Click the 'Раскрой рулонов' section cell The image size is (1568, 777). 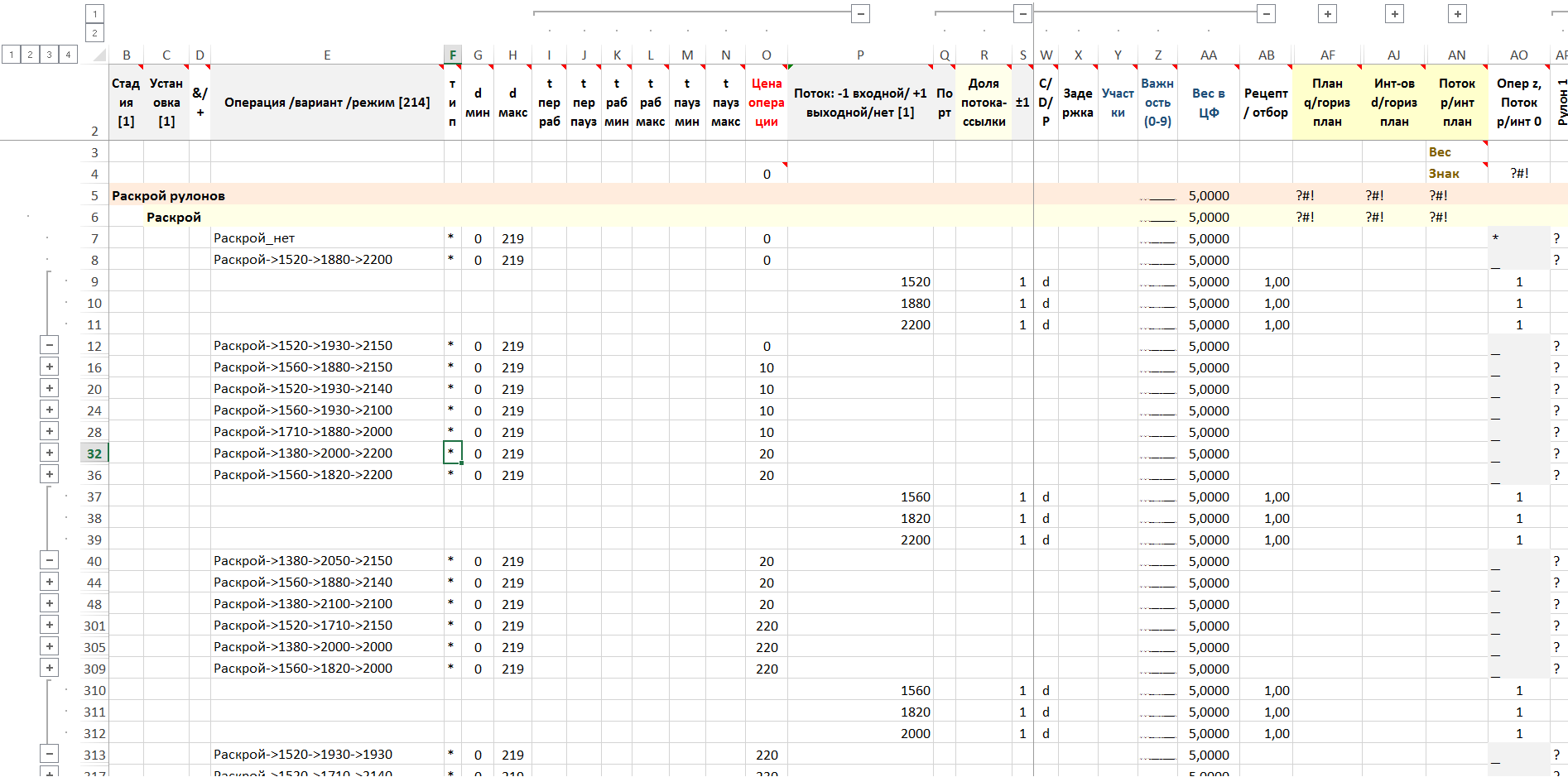tap(169, 195)
